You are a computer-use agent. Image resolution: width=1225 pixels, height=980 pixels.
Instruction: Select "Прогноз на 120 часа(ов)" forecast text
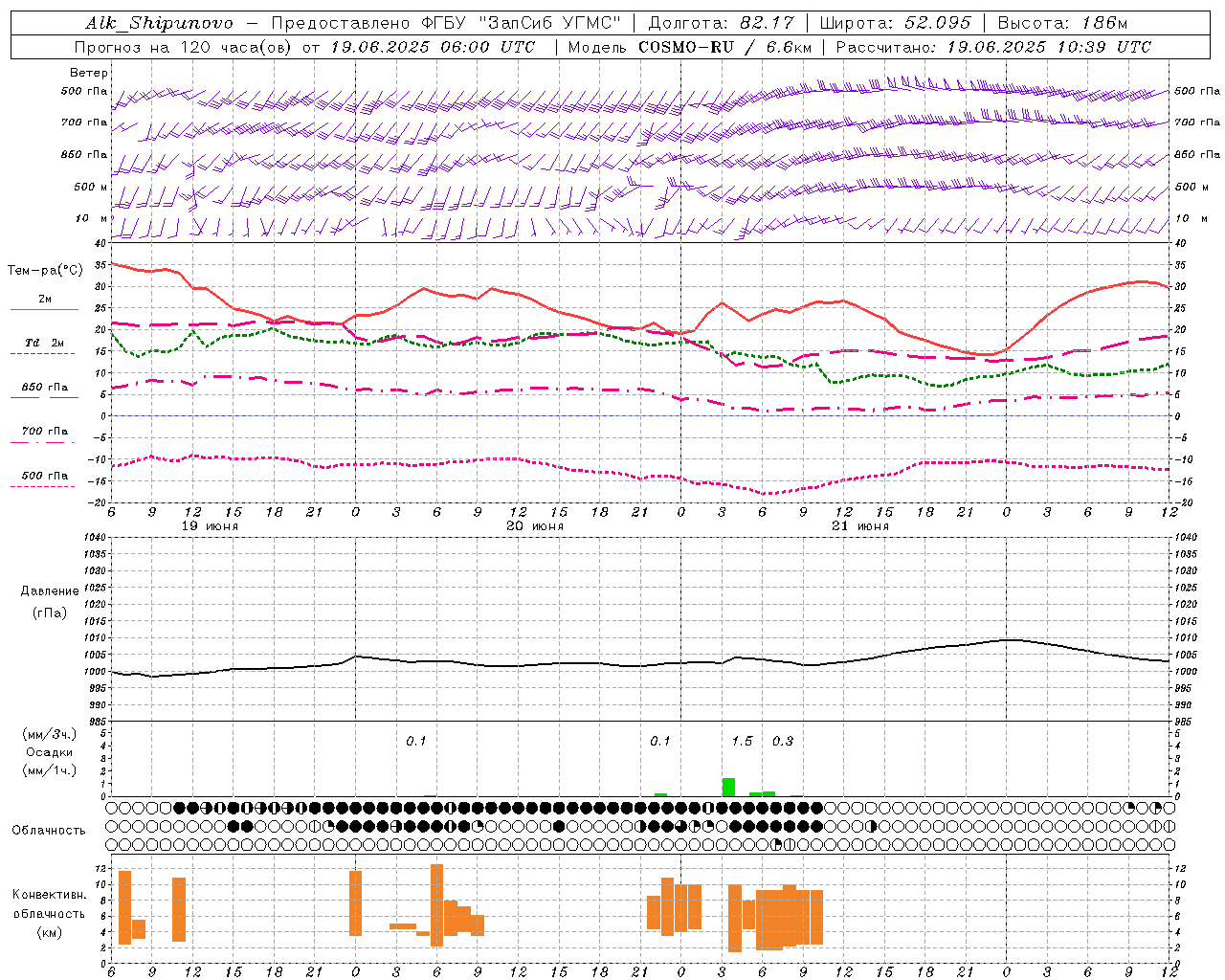[184, 47]
